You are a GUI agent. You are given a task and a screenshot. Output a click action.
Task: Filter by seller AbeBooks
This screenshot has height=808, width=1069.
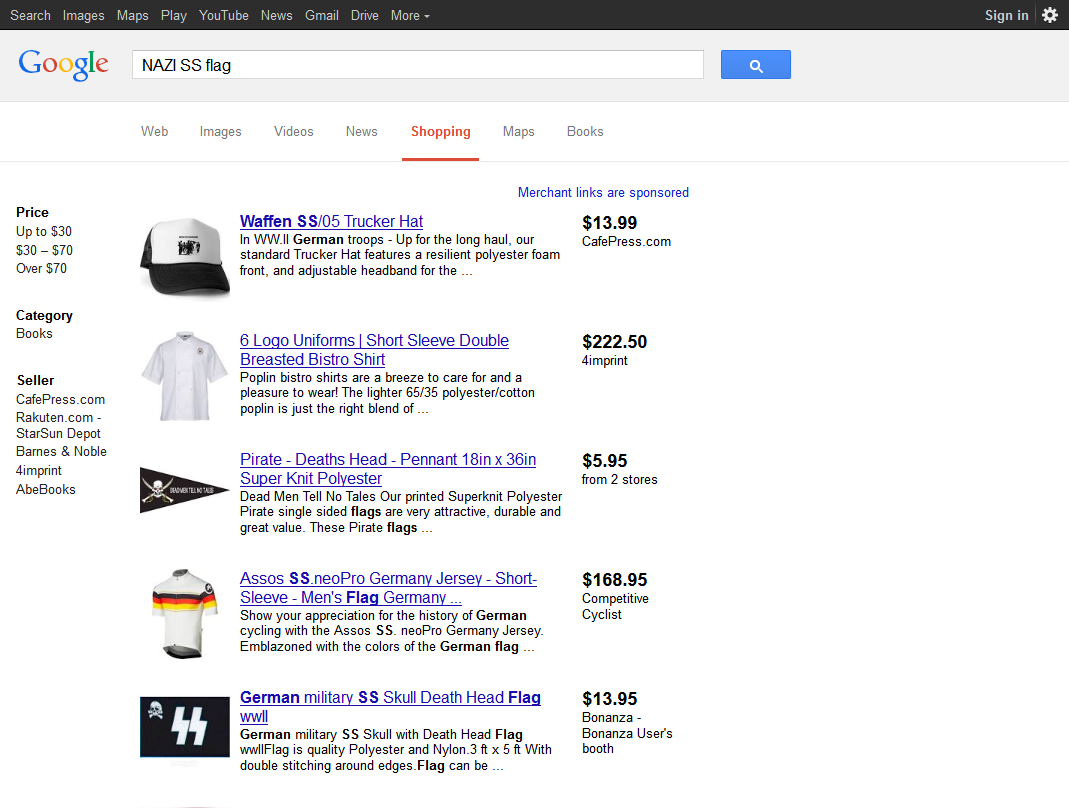click(46, 490)
